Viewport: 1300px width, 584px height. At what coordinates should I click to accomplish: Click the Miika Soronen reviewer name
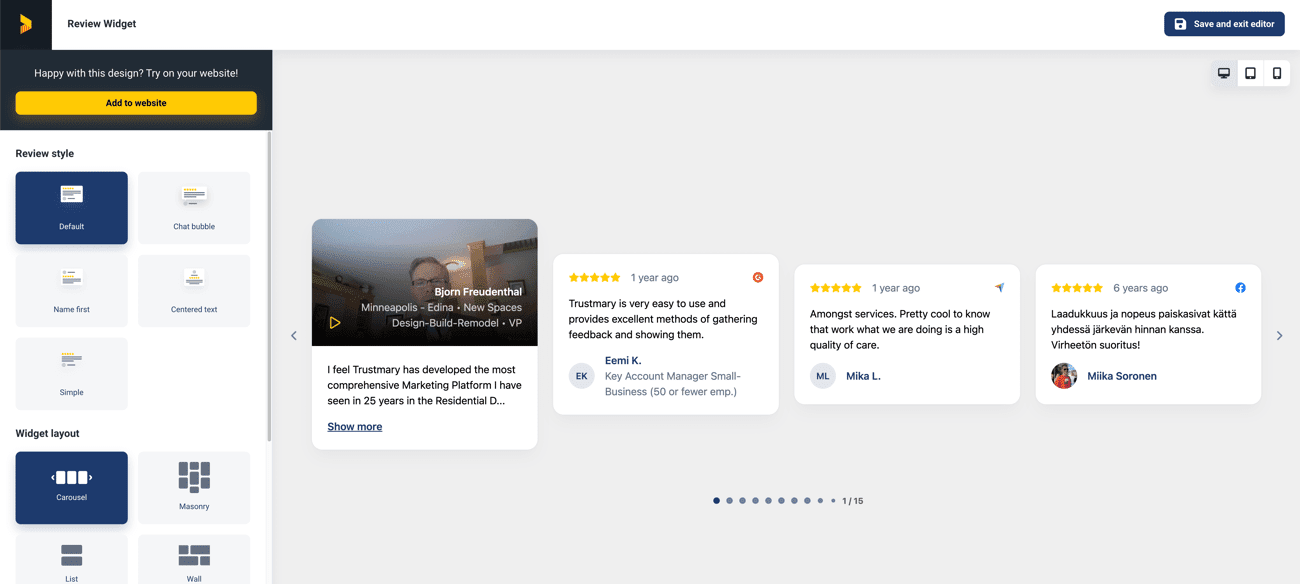(x=1122, y=376)
